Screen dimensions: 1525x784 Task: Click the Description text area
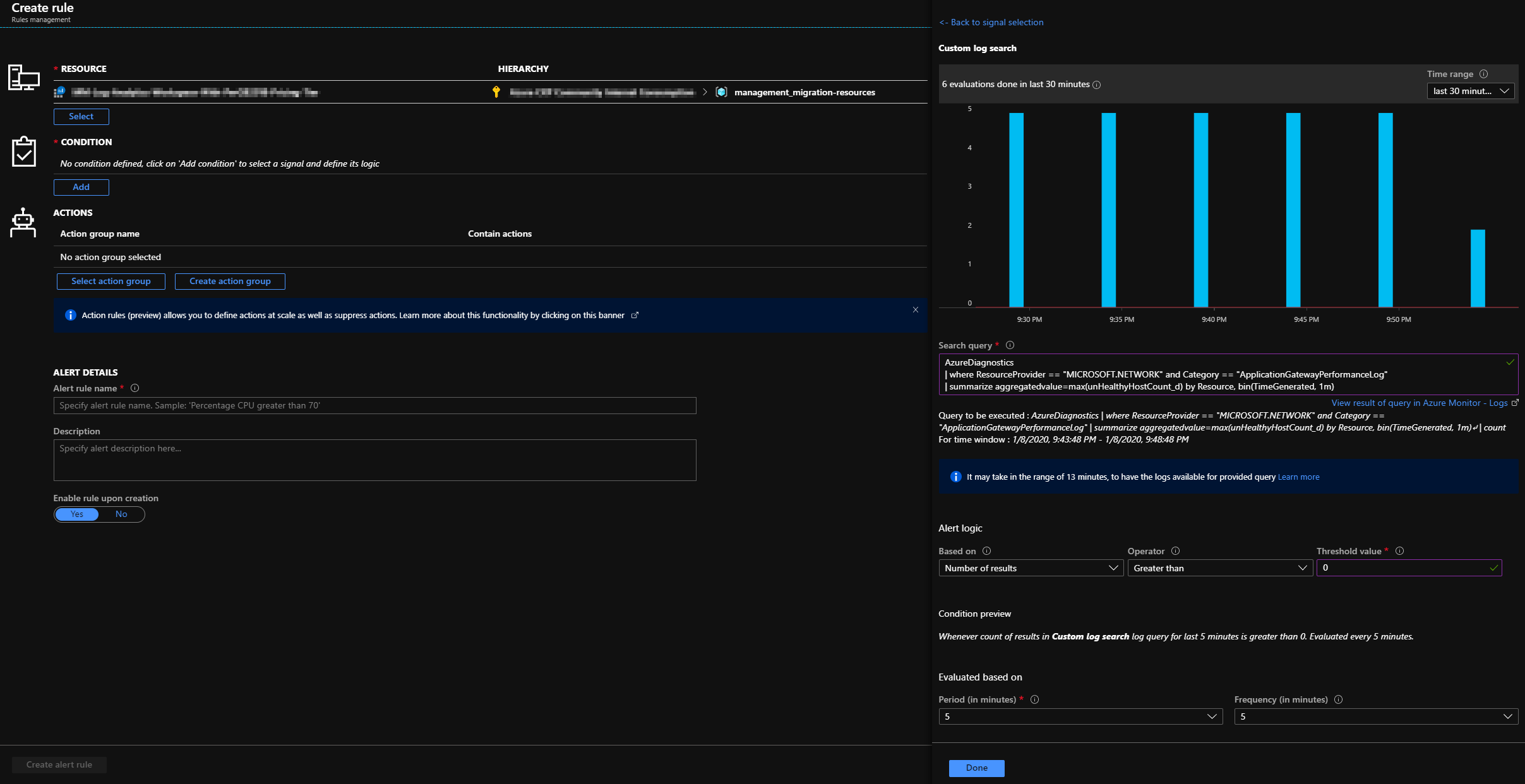pyautogui.click(x=374, y=460)
